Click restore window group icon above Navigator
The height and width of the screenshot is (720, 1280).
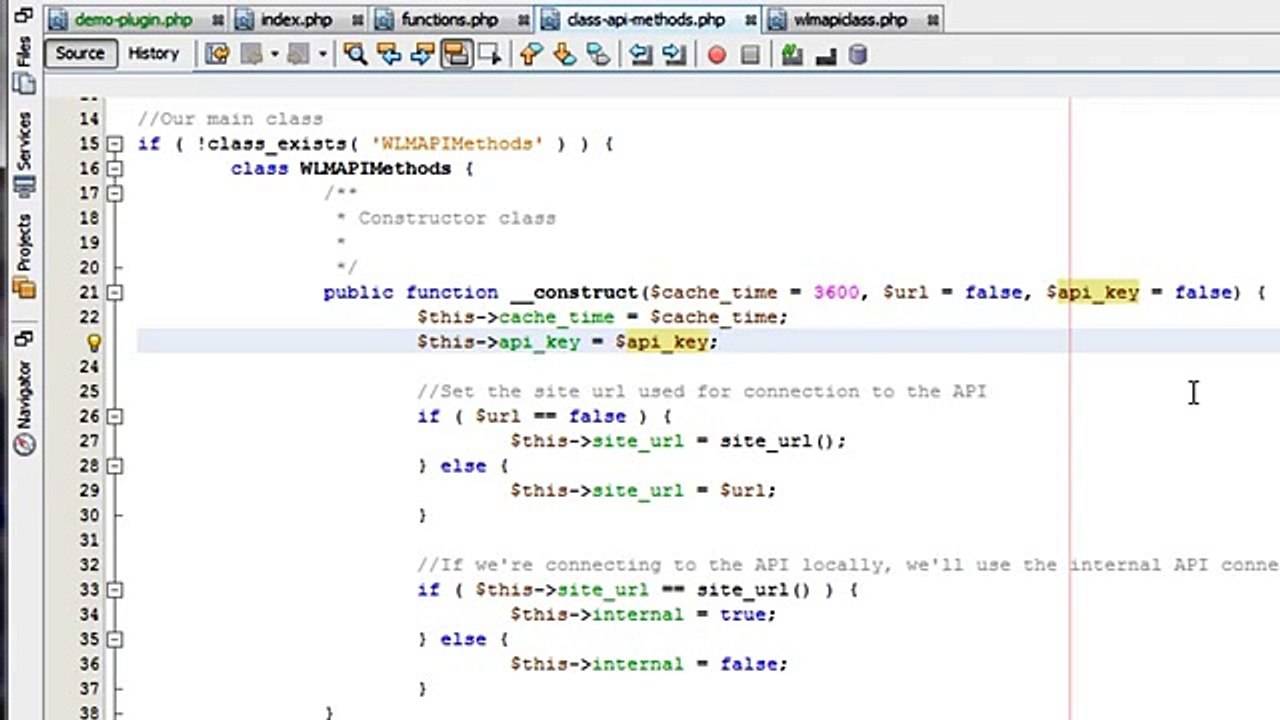click(24, 338)
